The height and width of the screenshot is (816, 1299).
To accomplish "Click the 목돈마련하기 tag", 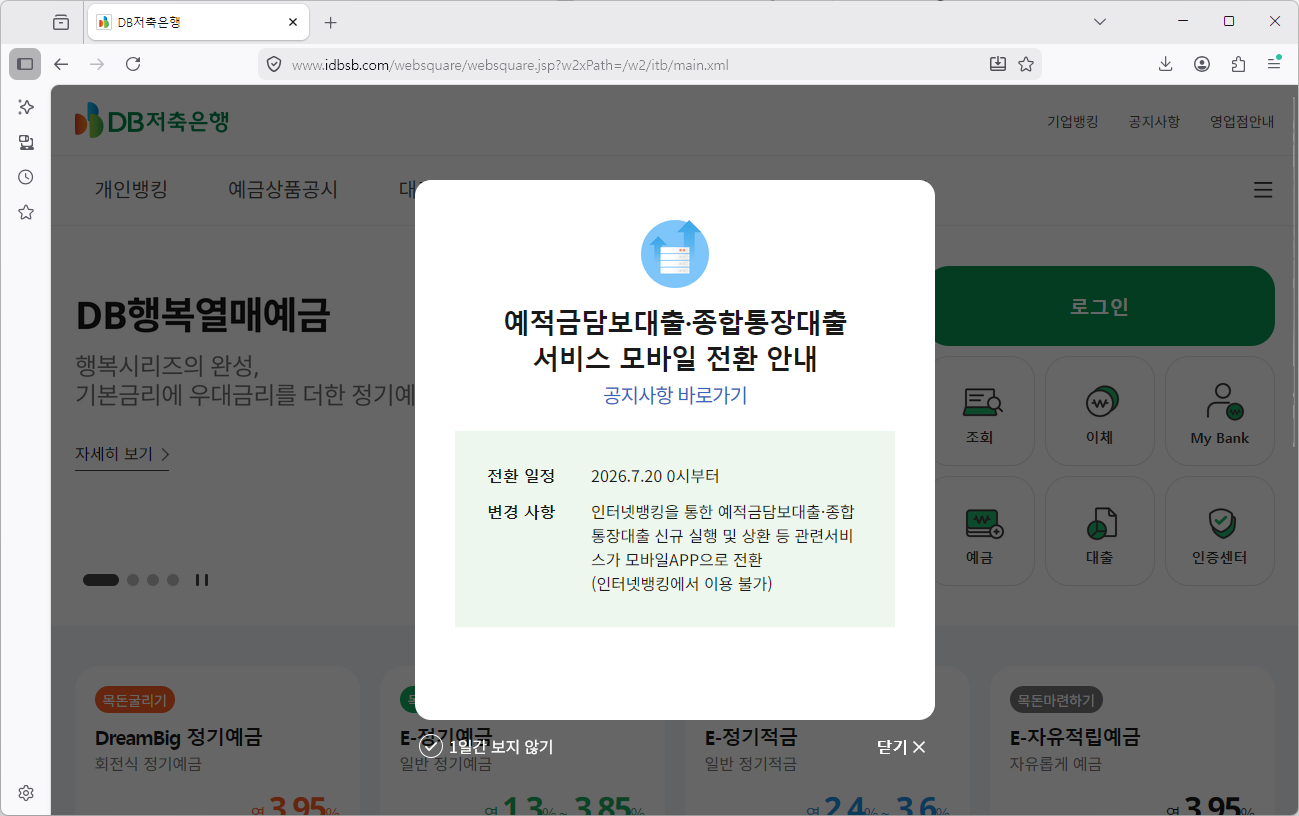I will [x=1056, y=700].
